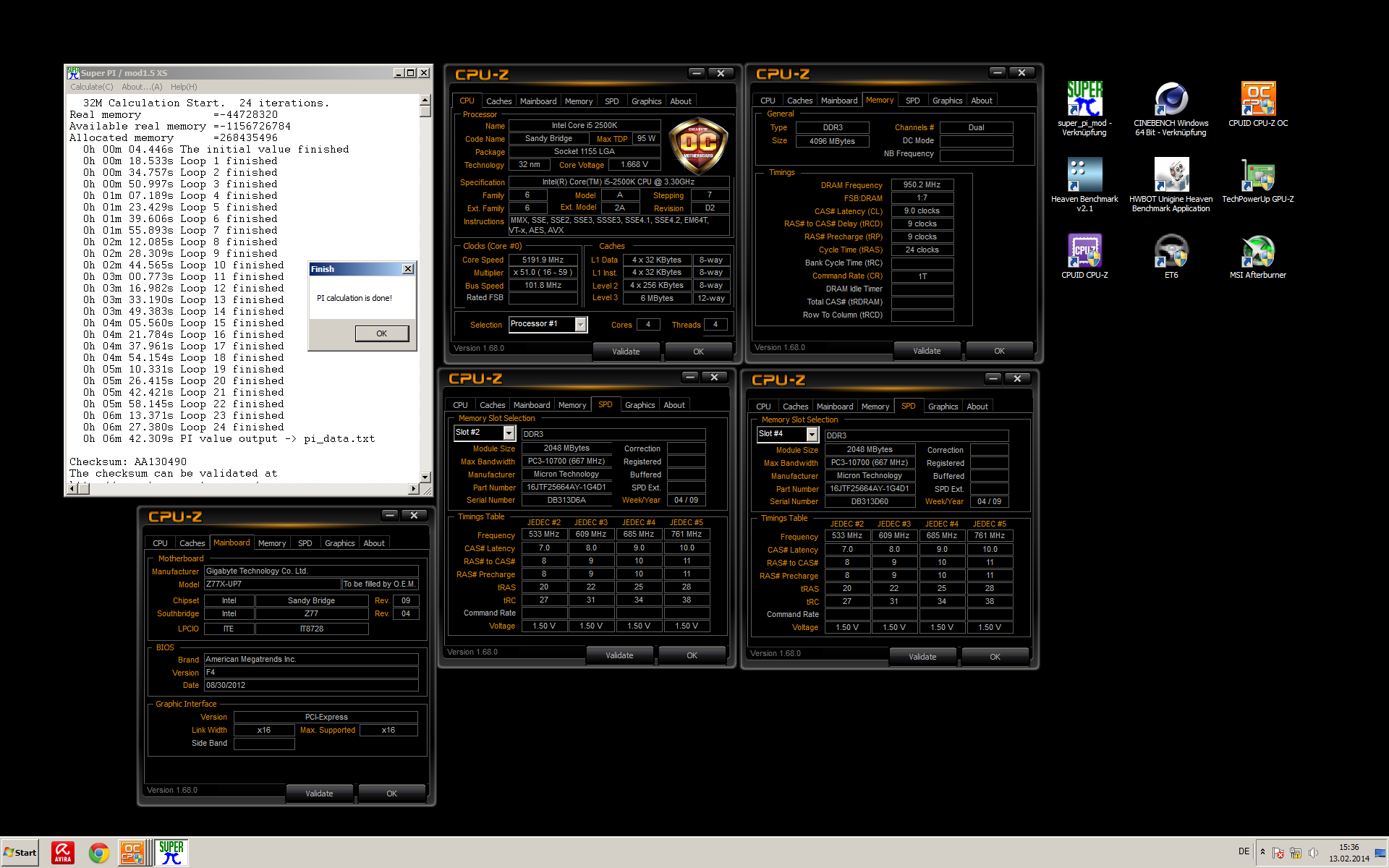The width and height of the screenshot is (1389, 868).
Task: Click the taskbar clock showing 15:36
Action: (1348, 853)
